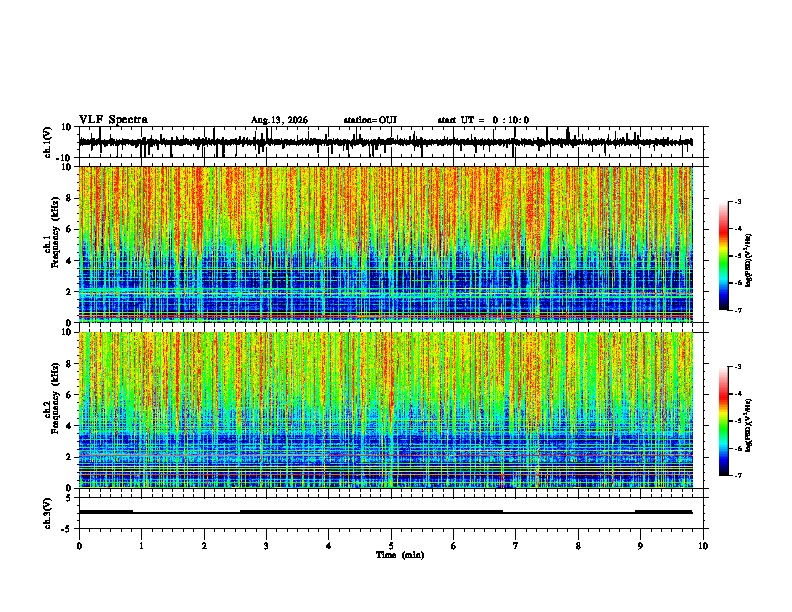This screenshot has height=612, width=792.
Task: Click the "-3" top label of ch.1 colorbar
Action: click(x=738, y=201)
